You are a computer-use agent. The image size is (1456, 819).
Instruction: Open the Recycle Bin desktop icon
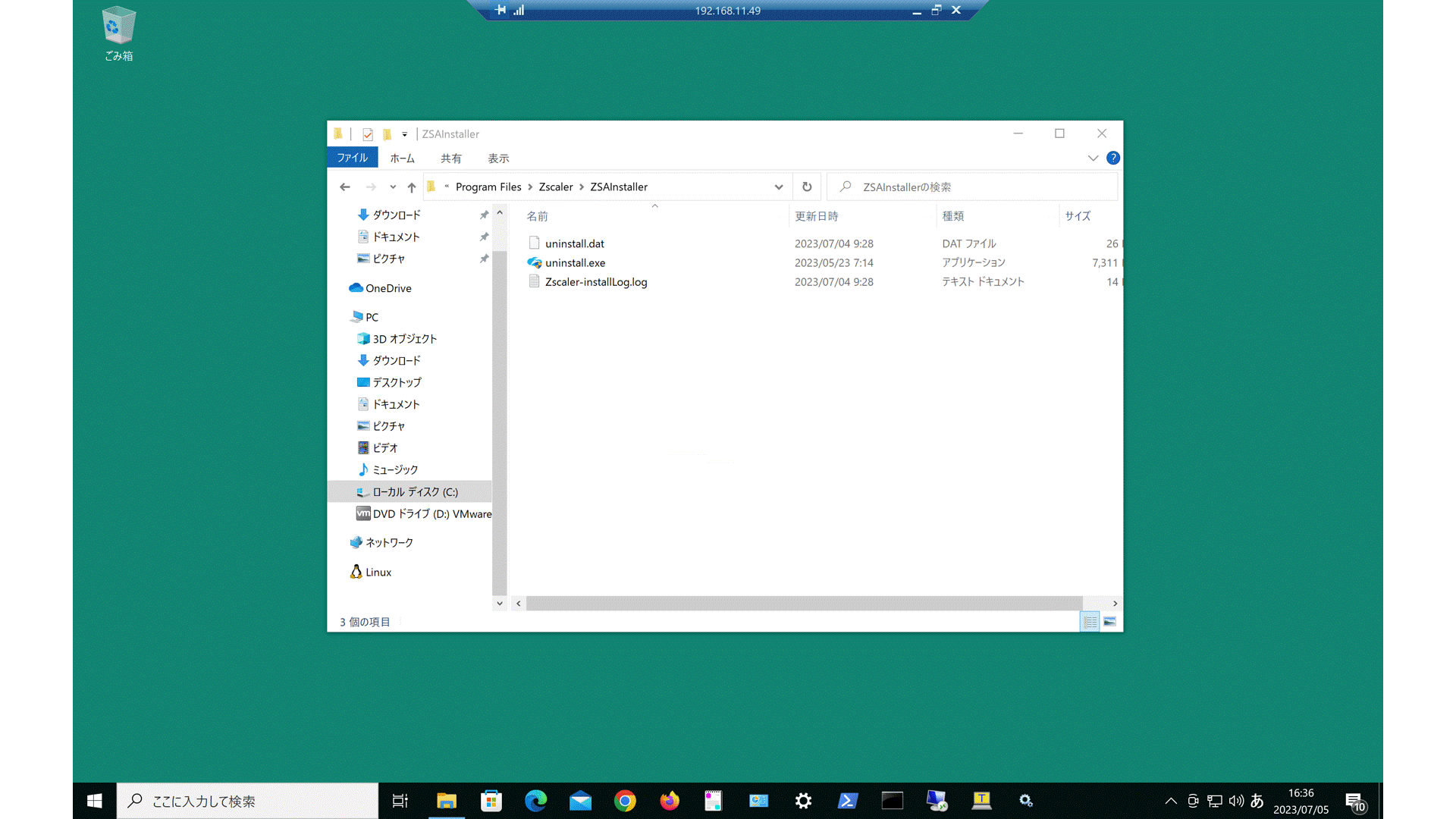(118, 34)
